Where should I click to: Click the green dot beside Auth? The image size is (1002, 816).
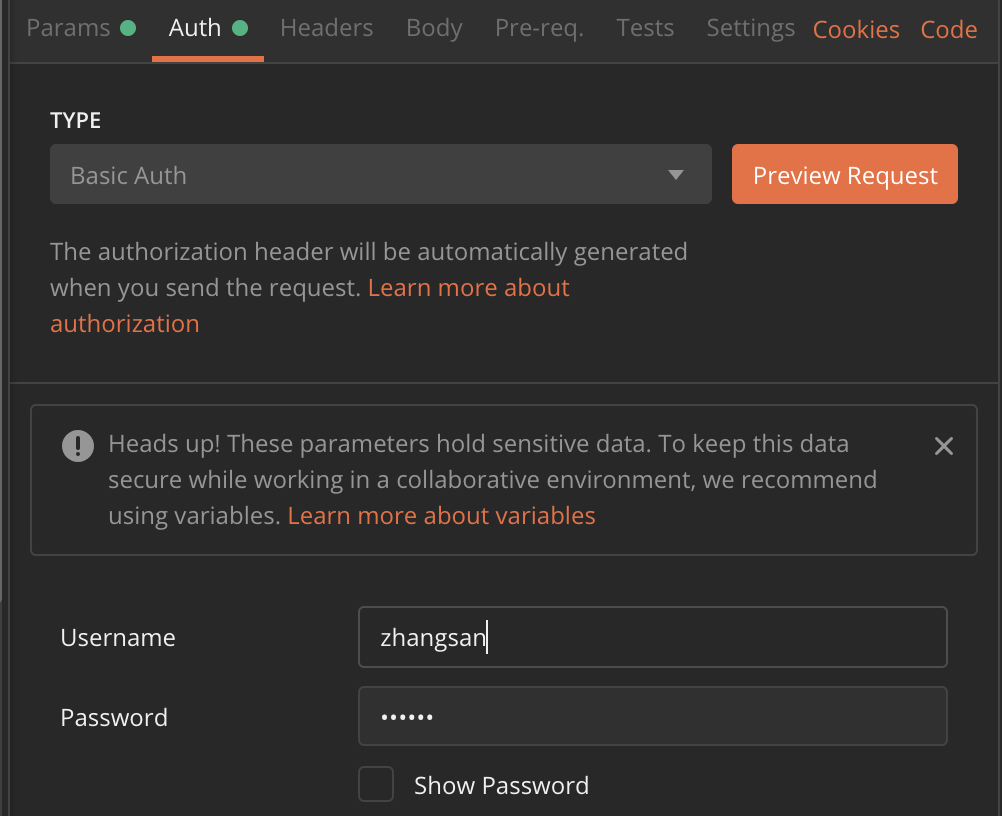(240, 28)
